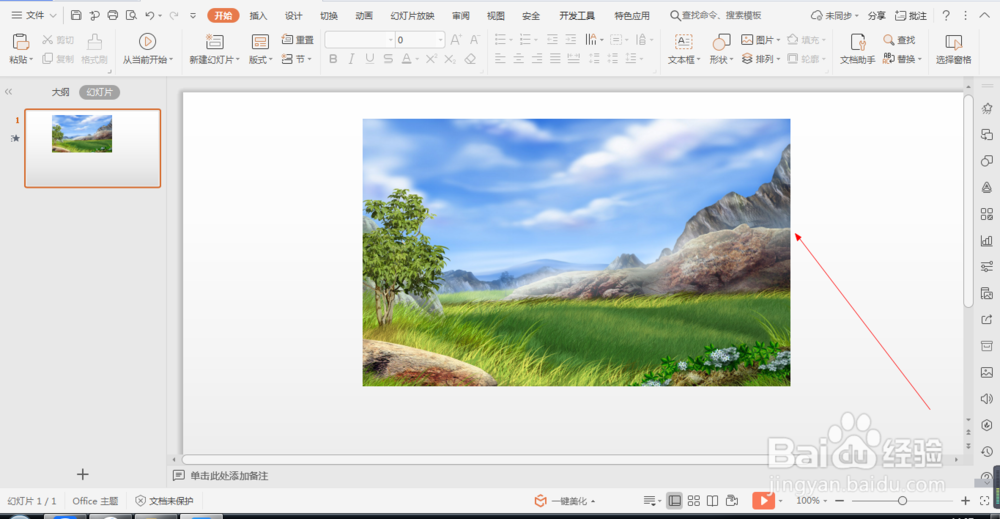This screenshot has height=519, width=1000.
Task: Open the font color dropdown arrow
Action: [x=417, y=60]
